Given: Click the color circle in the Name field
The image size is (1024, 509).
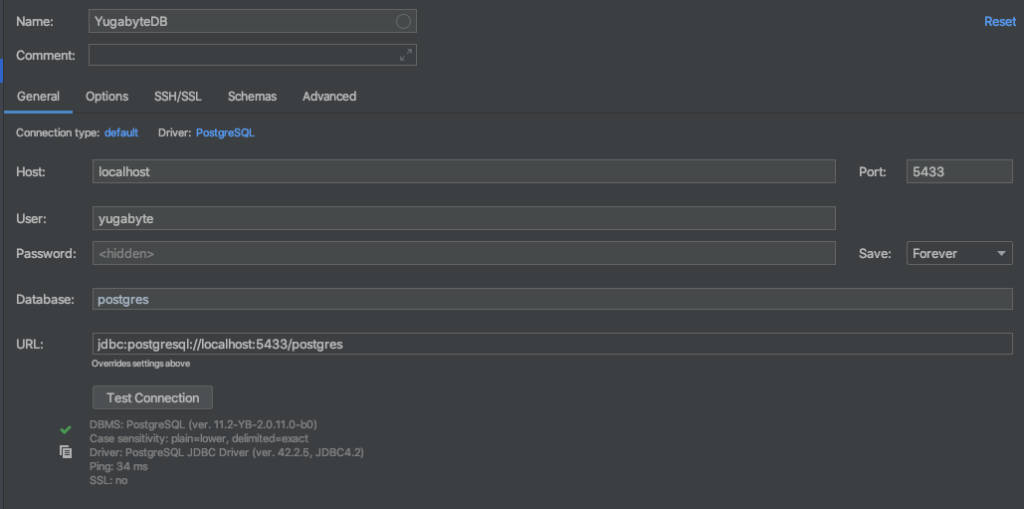Looking at the screenshot, I should point(404,22).
